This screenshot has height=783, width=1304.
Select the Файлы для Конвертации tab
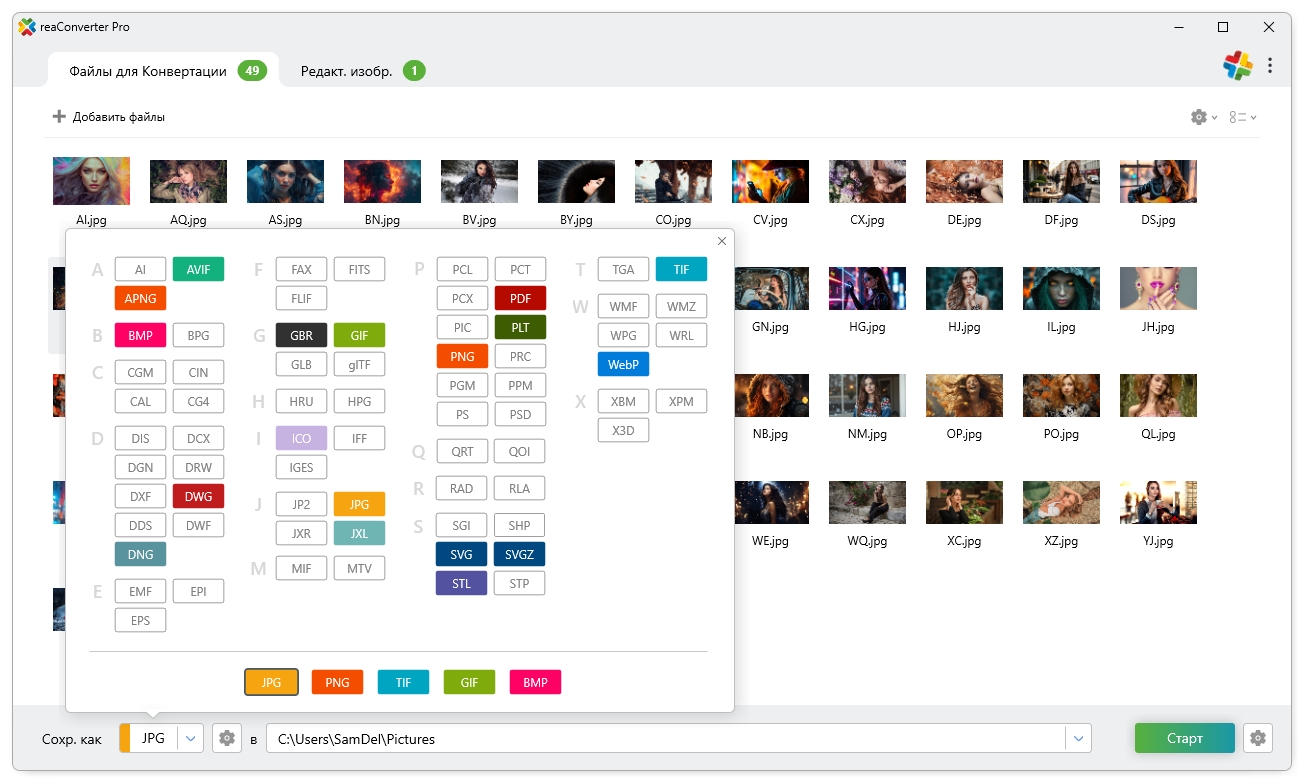[148, 71]
